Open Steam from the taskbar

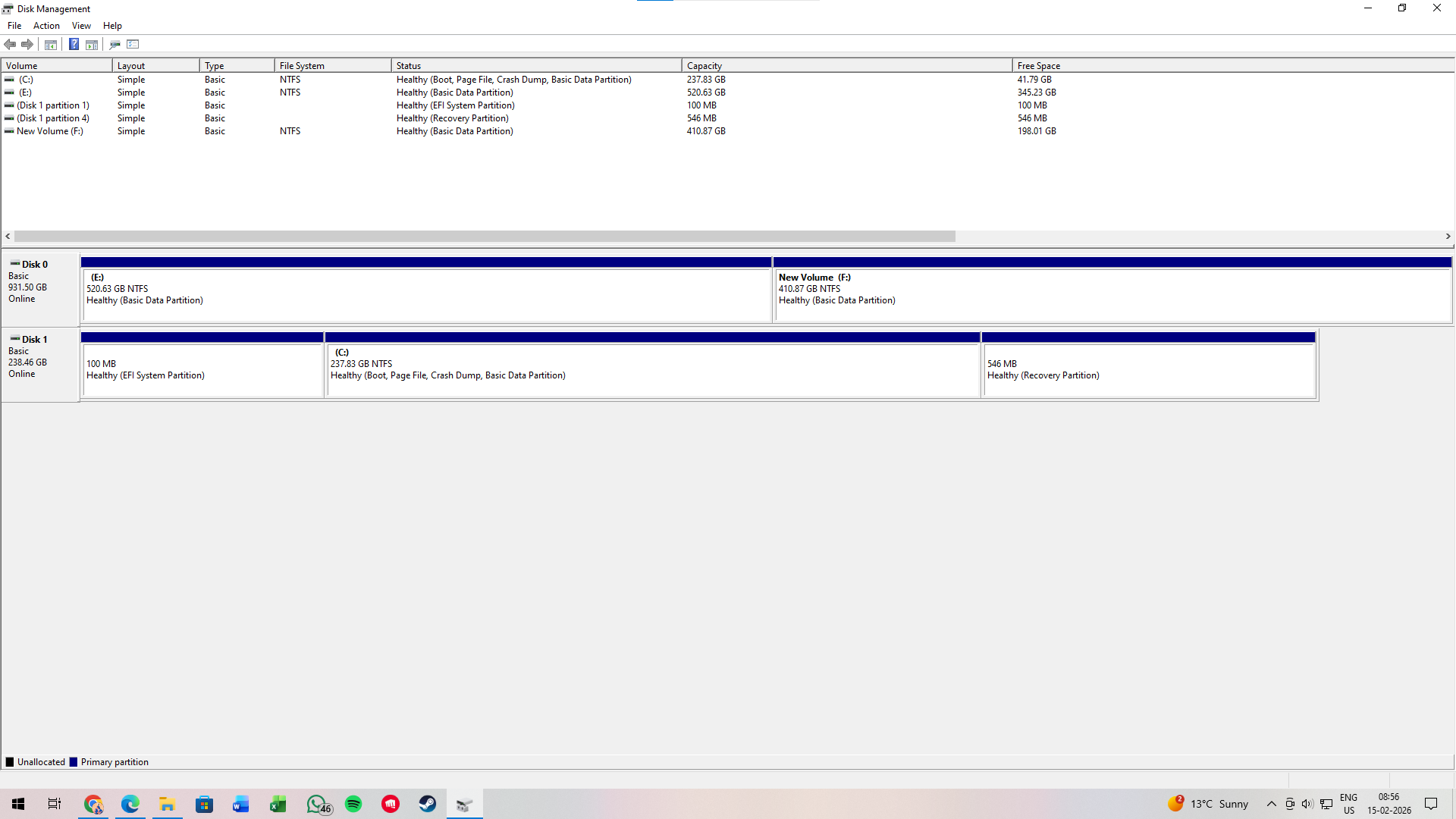coord(427,804)
